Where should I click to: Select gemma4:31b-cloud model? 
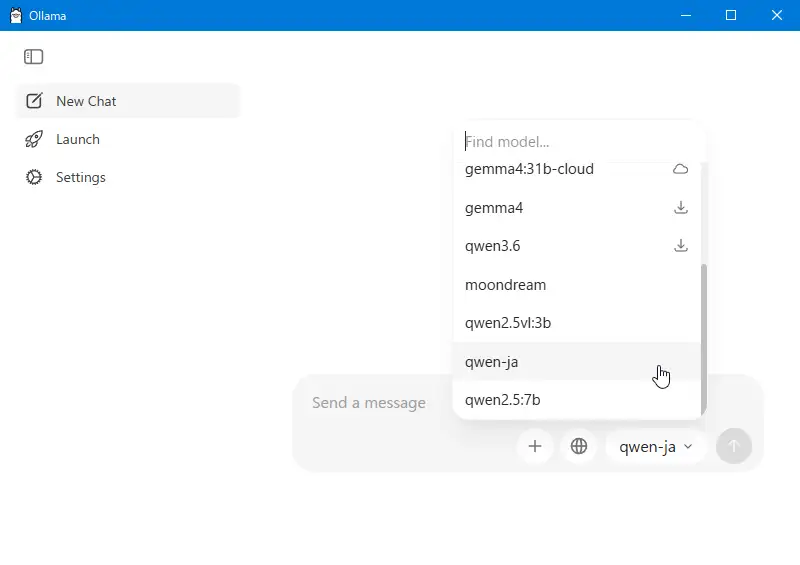point(577,169)
